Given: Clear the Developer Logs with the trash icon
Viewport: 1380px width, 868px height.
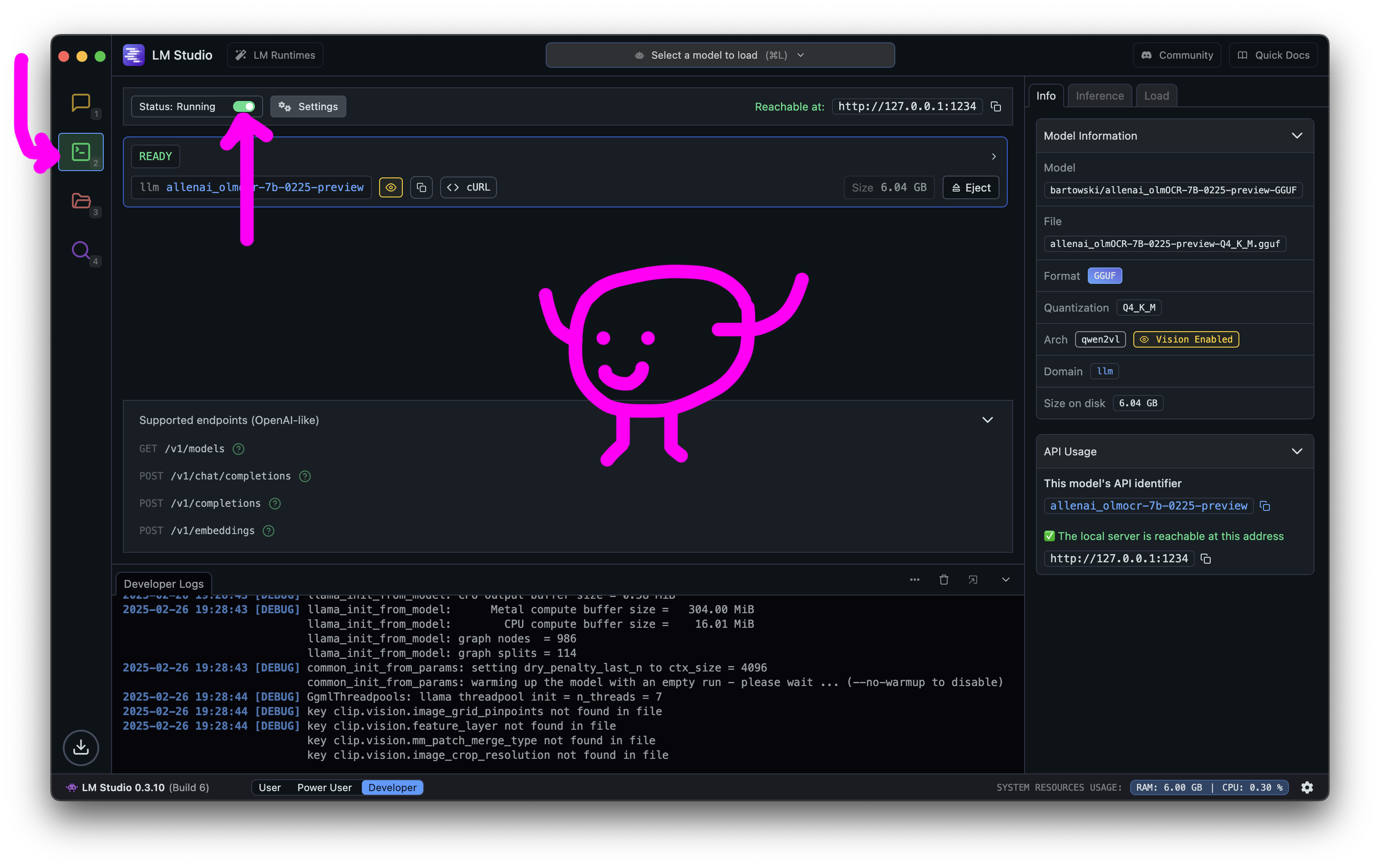Looking at the screenshot, I should point(944,580).
